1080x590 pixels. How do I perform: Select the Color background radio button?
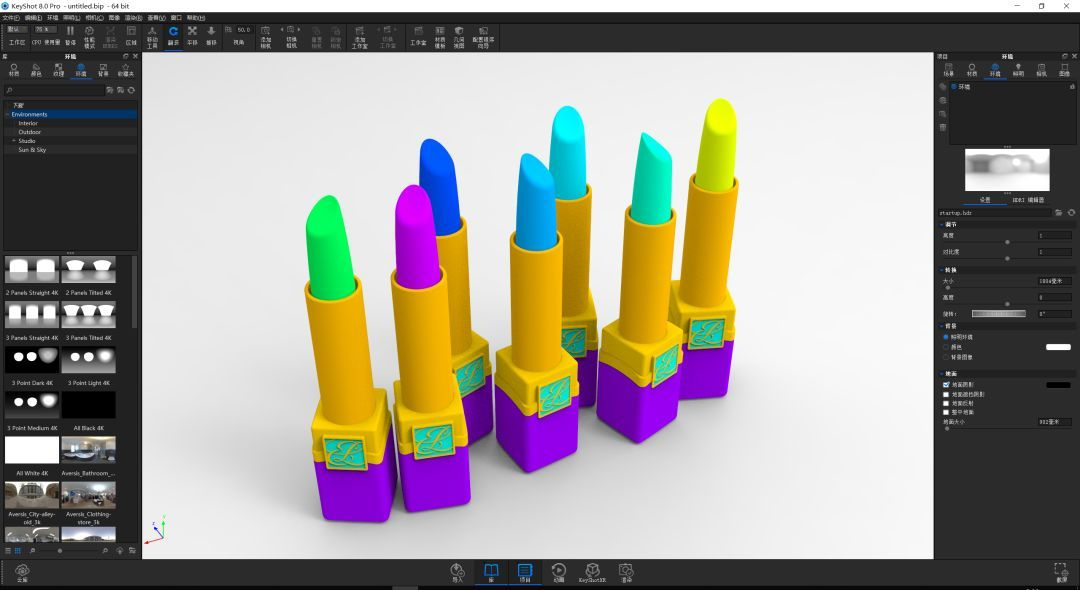[947, 347]
